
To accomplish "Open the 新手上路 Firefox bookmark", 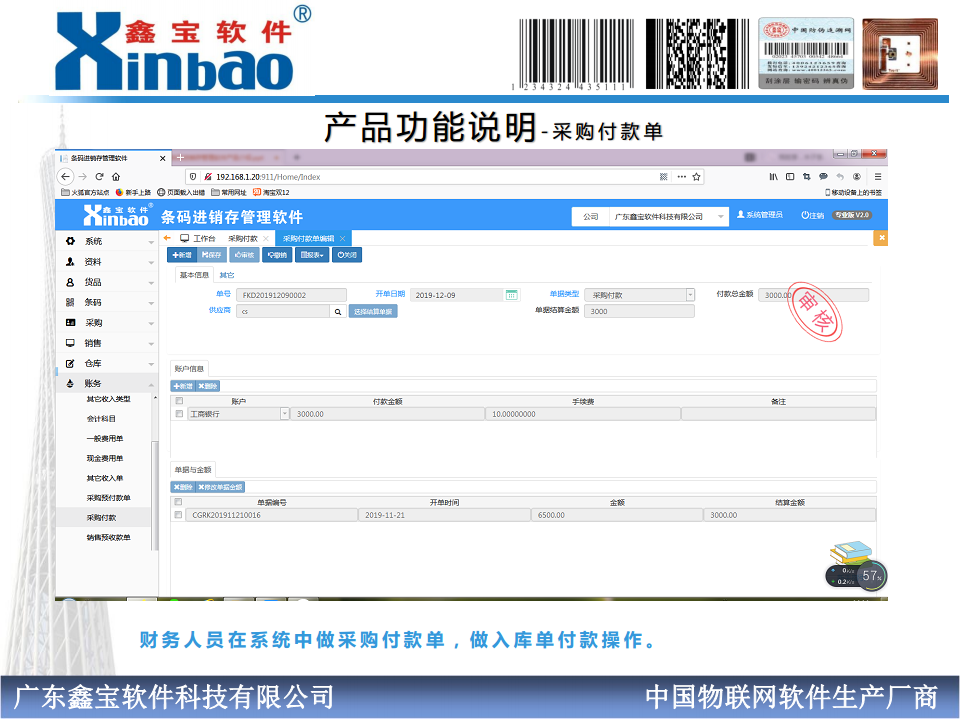I will tap(133, 192).
